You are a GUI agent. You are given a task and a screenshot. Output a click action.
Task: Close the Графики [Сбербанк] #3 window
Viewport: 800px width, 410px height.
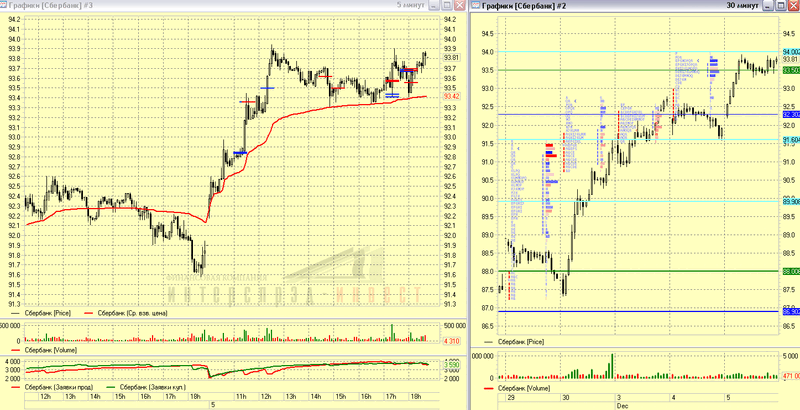[459, 6]
